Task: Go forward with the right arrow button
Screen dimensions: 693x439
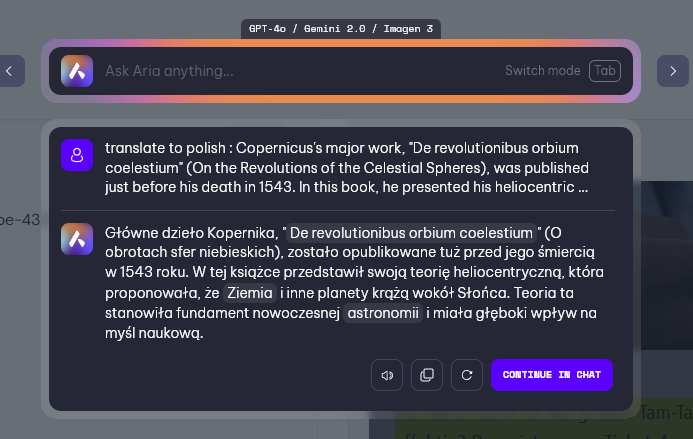Action: [672, 71]
